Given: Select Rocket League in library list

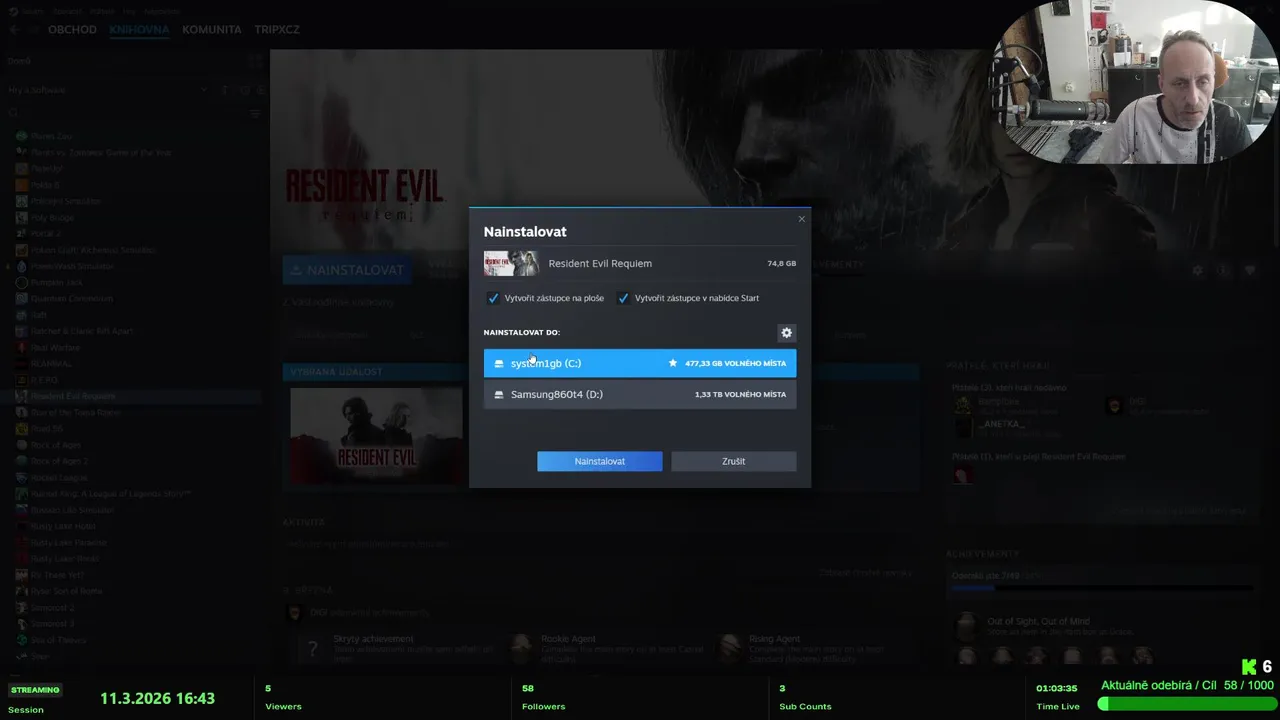Looking at the screenshot, I should (x=59, y=477).
